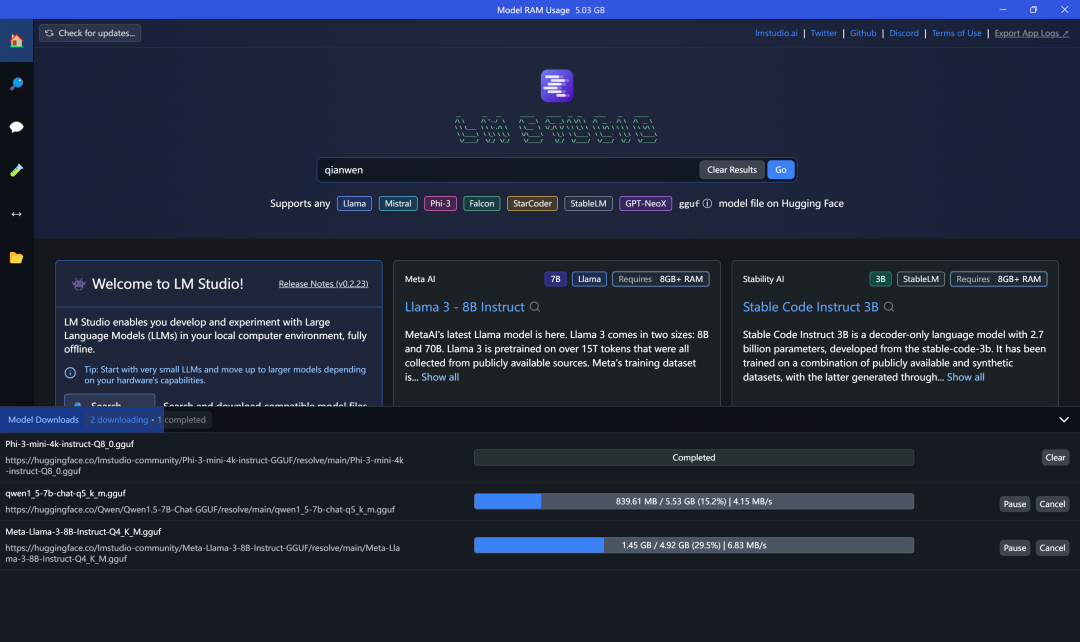Select the Model Downloads tab
Image resolution: width=1080 pixels, height=642 pixels.
(43, 420)
